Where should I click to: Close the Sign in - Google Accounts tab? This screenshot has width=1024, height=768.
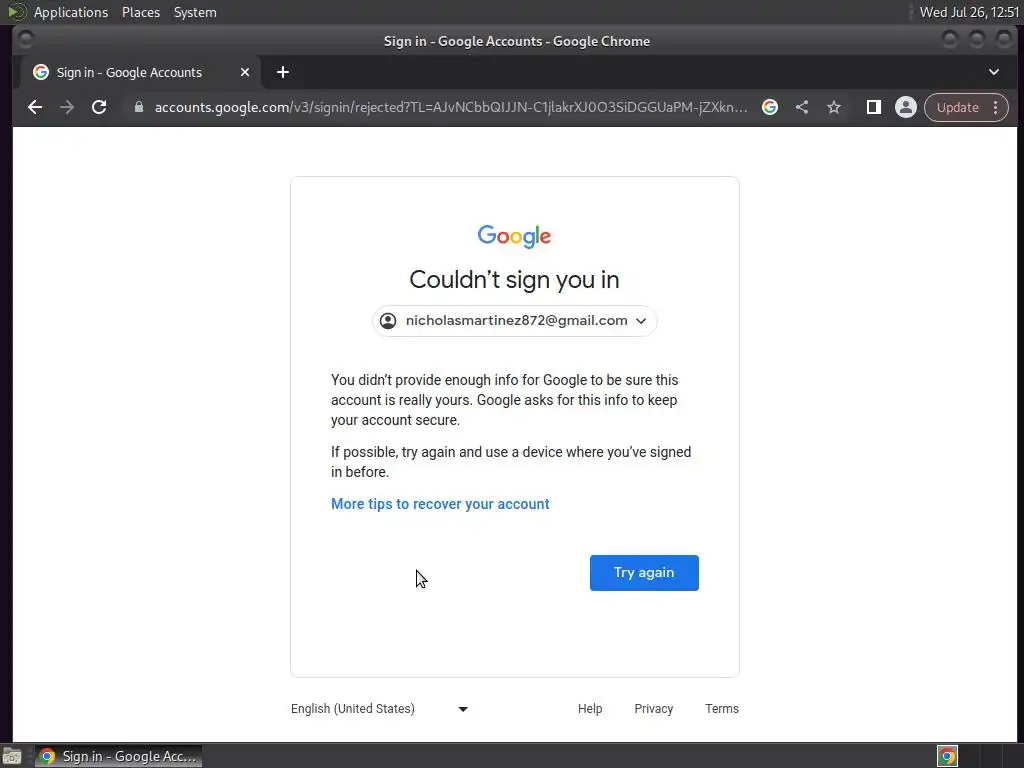(245, 72)
